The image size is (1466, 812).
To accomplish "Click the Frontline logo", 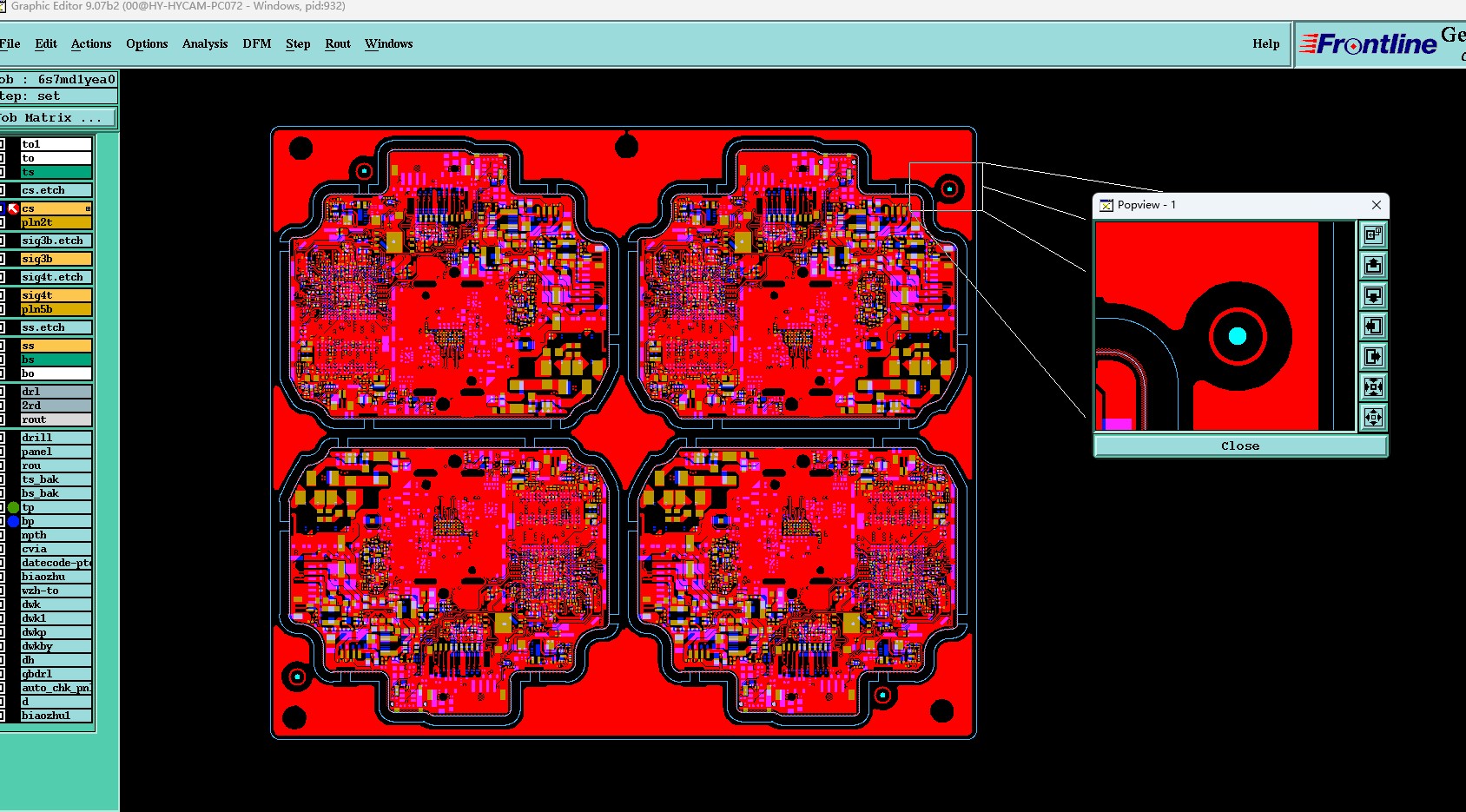I will pyautogui.click(x=1368, y=43).
